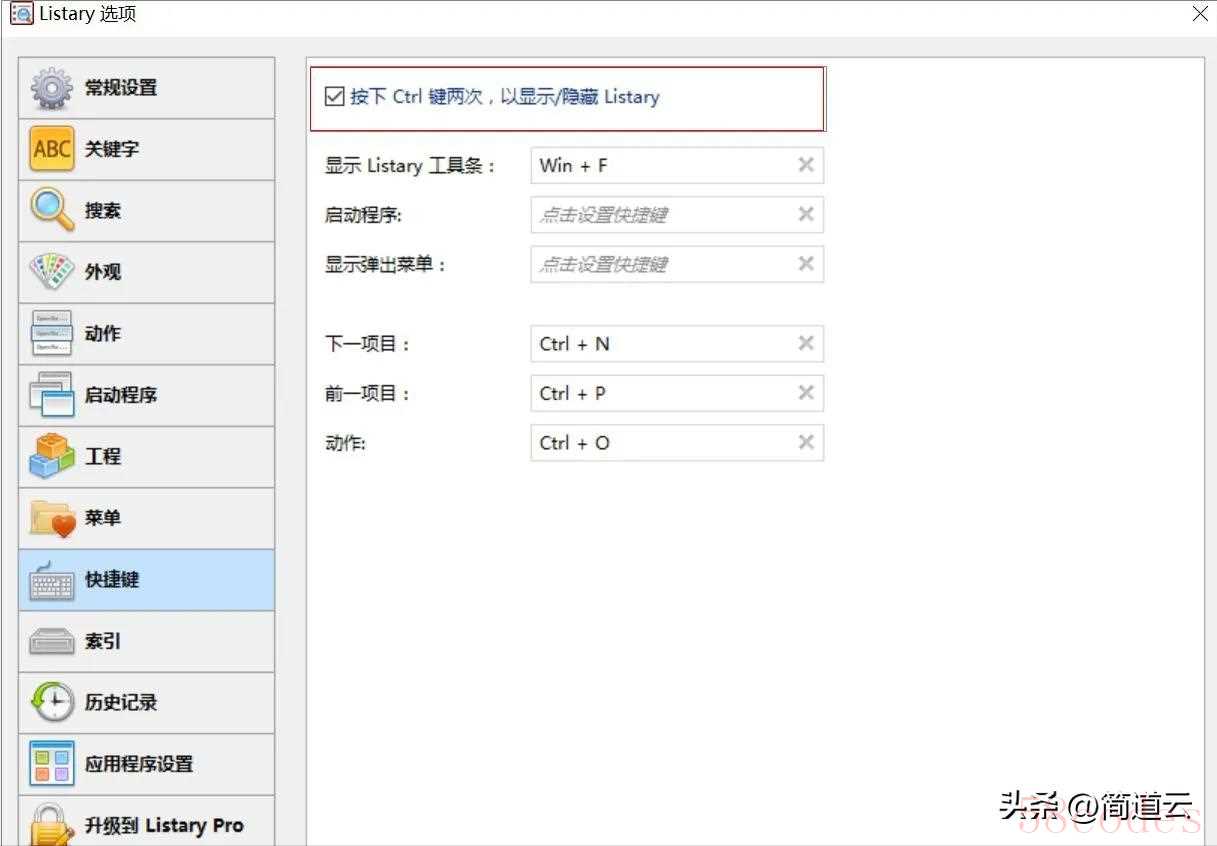Select the ABC 关键字 icon
This screenshot has height=846, width=1217.
click(51, 149)
